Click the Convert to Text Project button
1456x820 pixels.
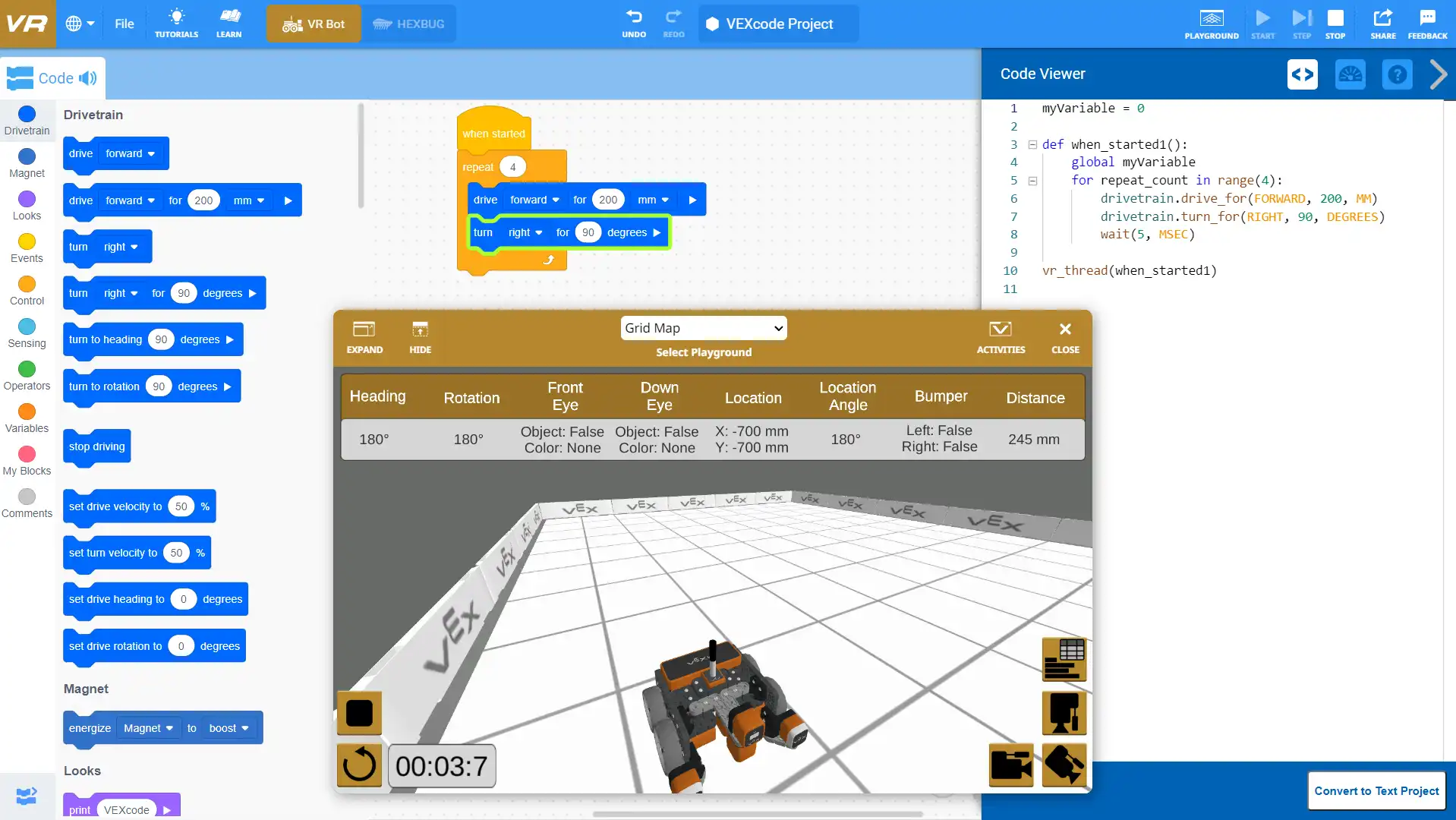tap(1376, 790)
